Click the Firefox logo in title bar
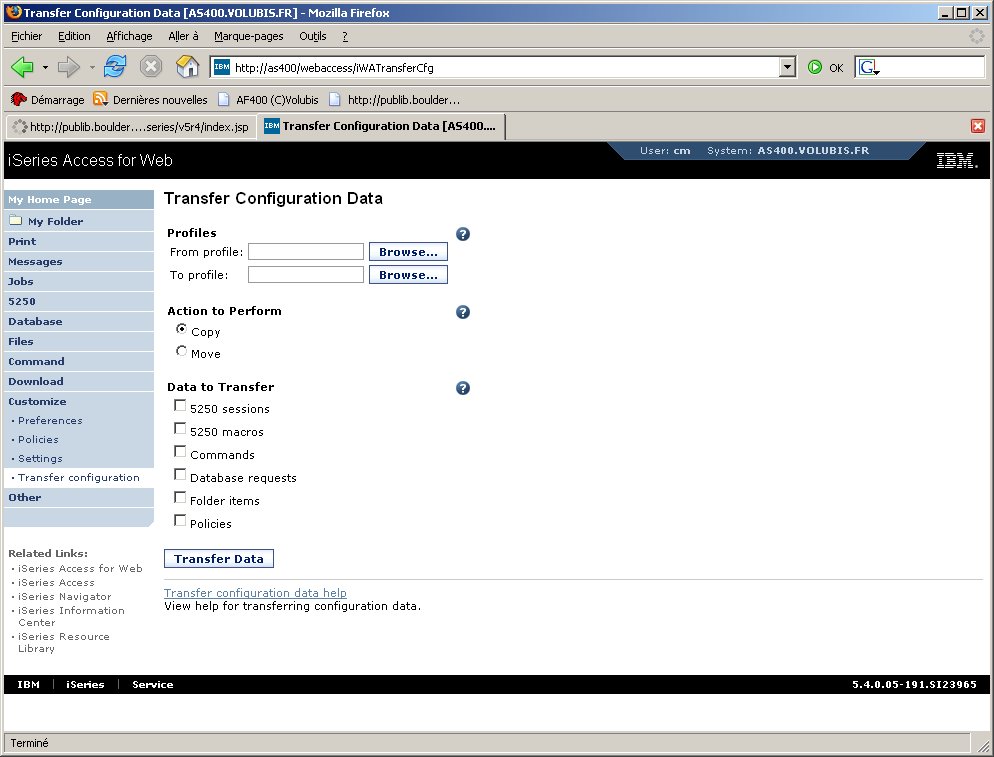994x757 pixels. pos(13,13)
